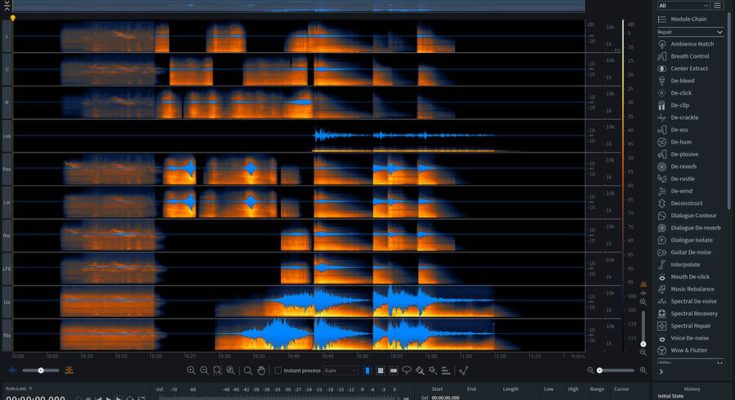Screen dimensions: 735x400
Task: Click the Mouth De-click module
Action: click(690, 276)
